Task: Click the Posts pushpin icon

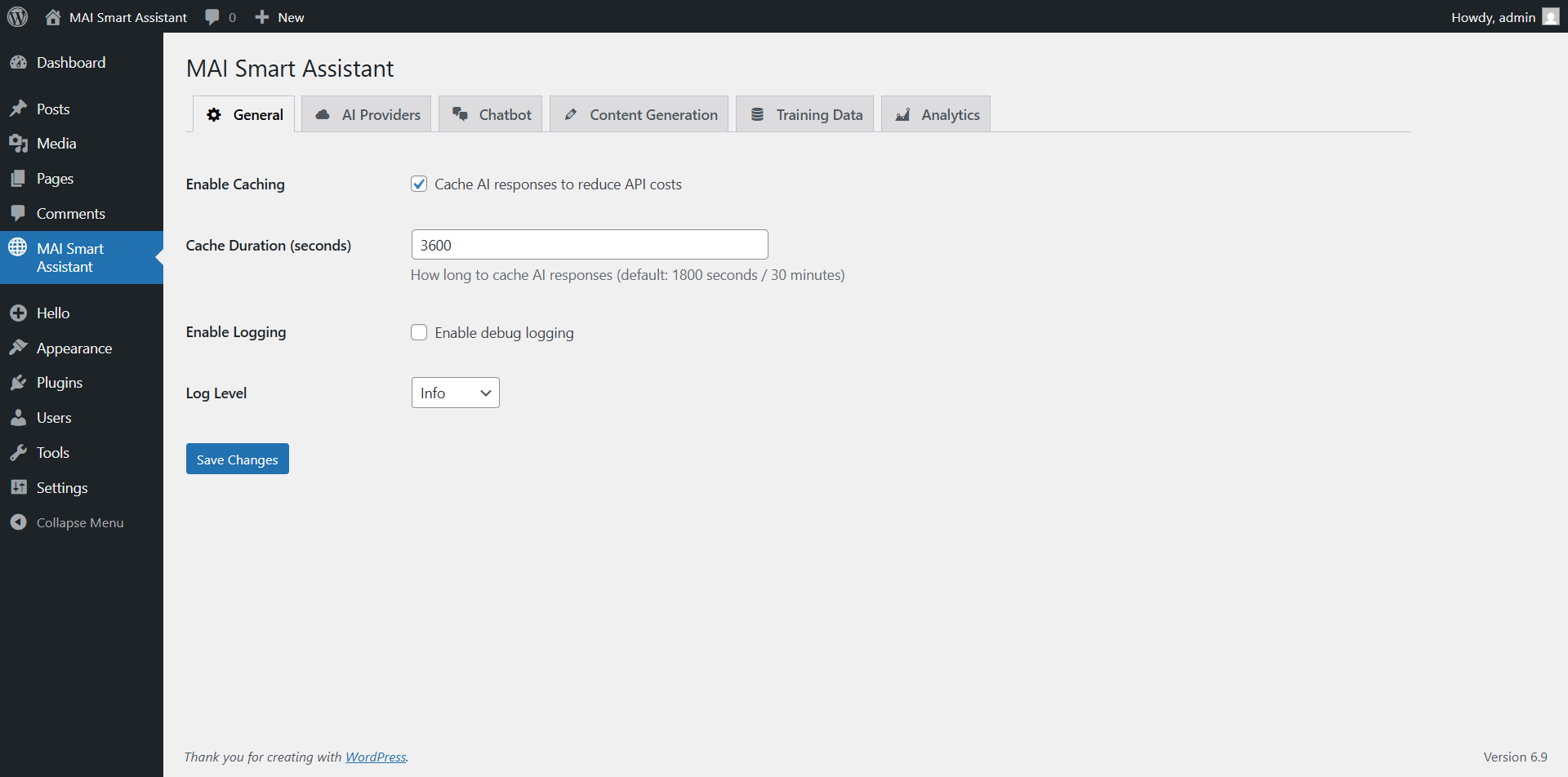Action: pos(18,109)
